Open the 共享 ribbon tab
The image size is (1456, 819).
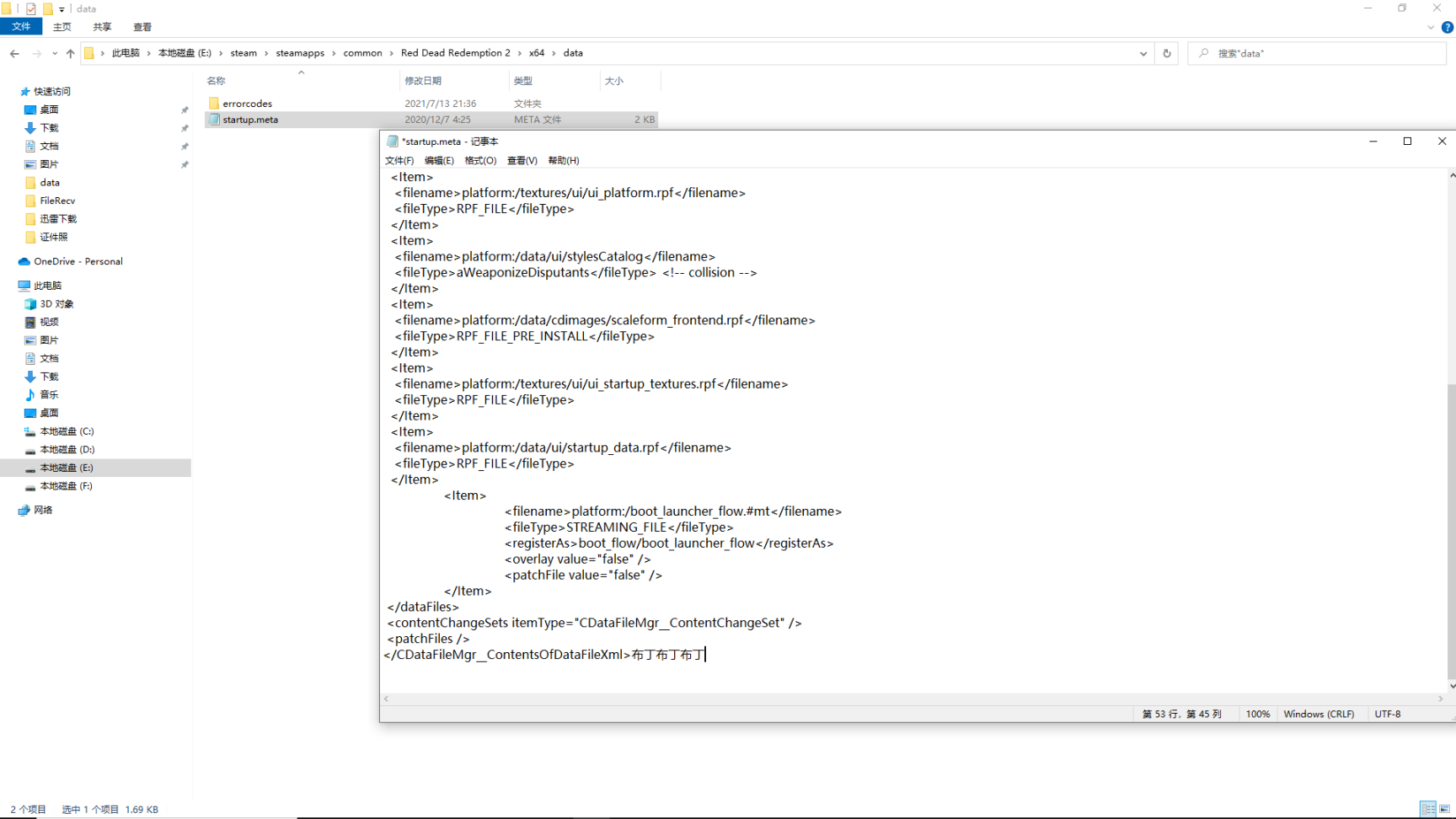pos(102,27)
